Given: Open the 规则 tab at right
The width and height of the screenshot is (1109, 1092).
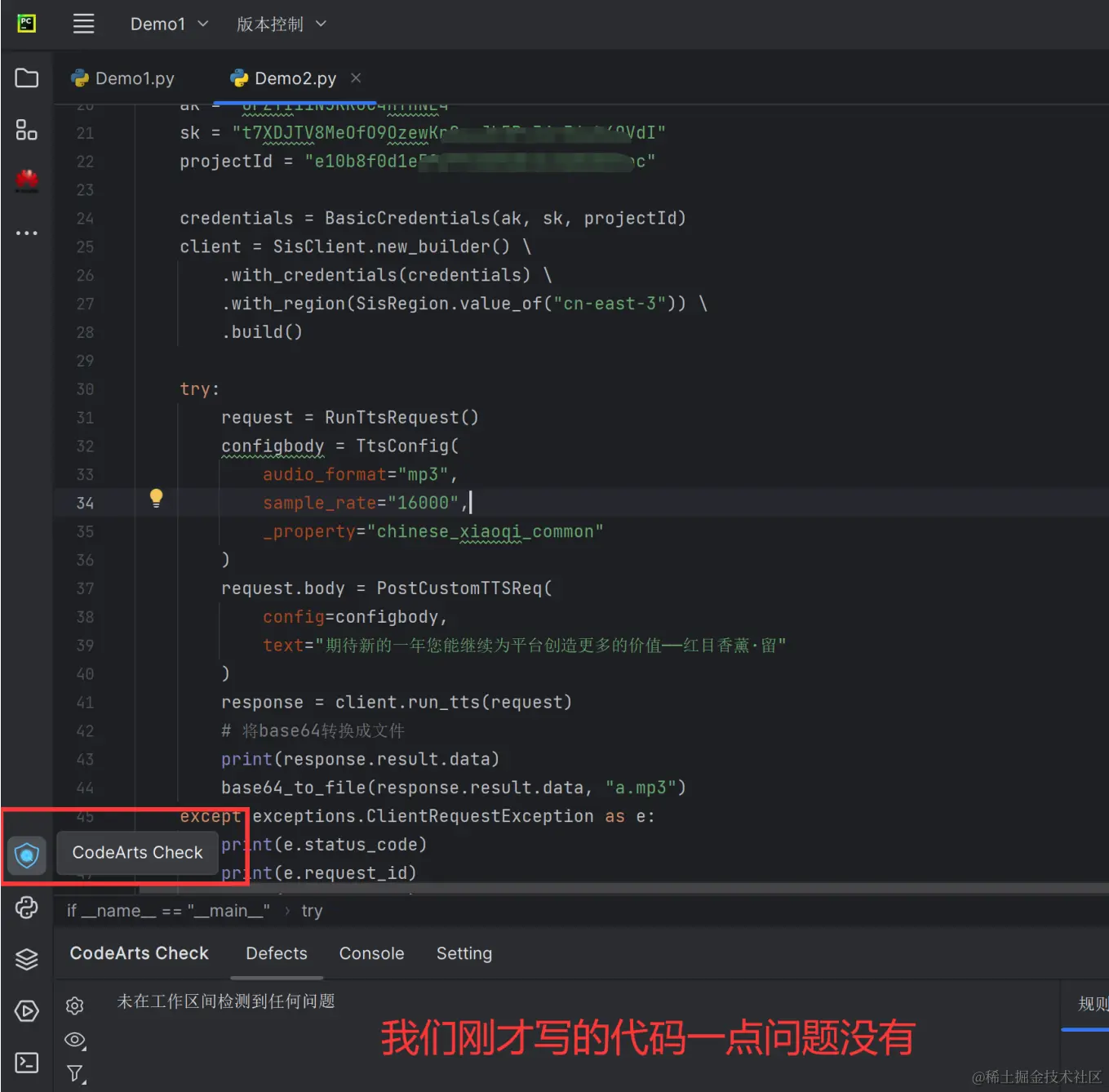Looking at the screenshot, I should (x=1093, y=1004).
